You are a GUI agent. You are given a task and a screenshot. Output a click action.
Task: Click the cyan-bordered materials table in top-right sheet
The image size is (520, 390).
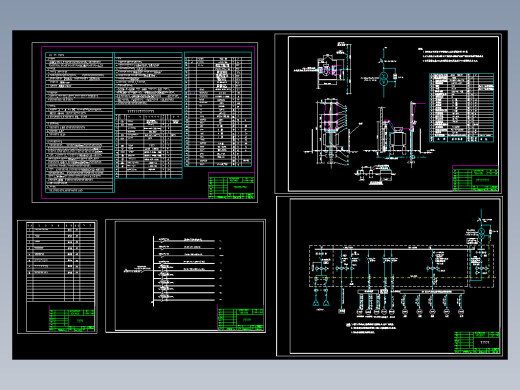pos(462,108)
